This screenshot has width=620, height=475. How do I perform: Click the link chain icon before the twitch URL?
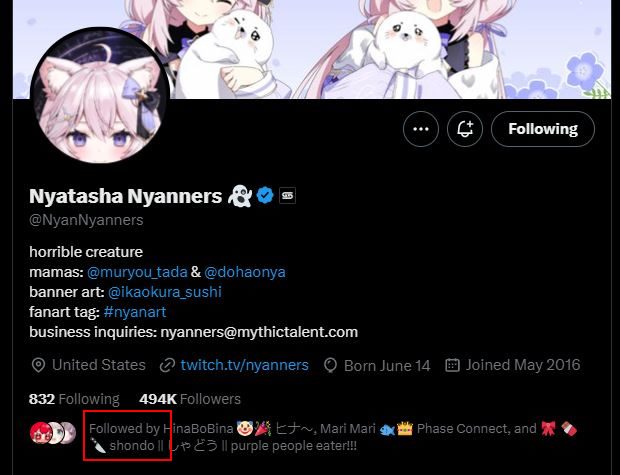click(167, 365)
